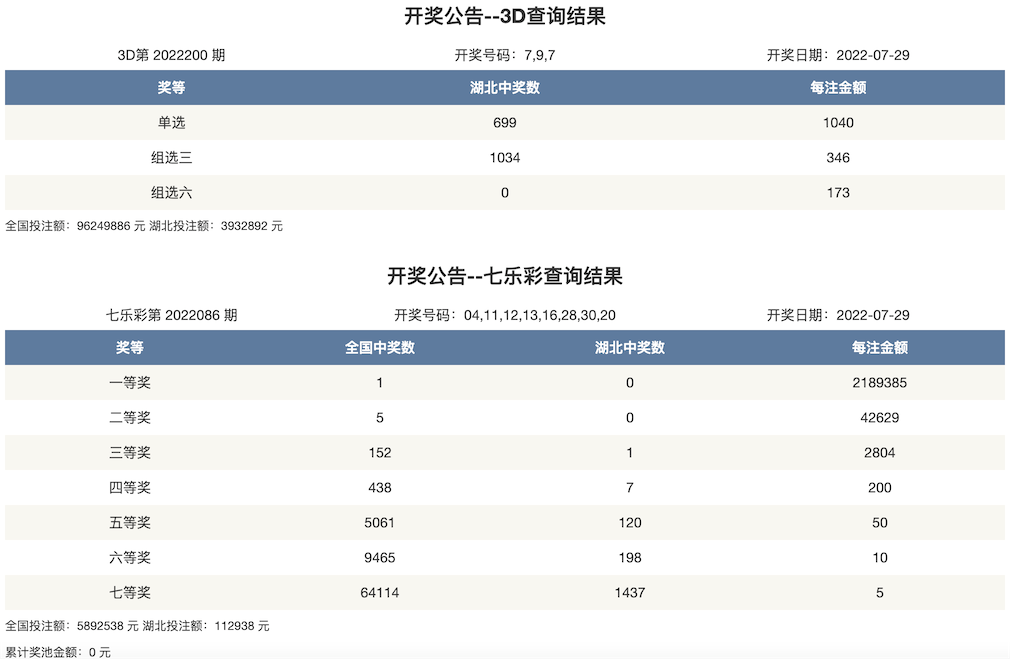This screenshot has height=659, width=1010.
Task: Click 全国投注额：5892538 元 under 七乐彩 table
Action: tap(72, 626)
